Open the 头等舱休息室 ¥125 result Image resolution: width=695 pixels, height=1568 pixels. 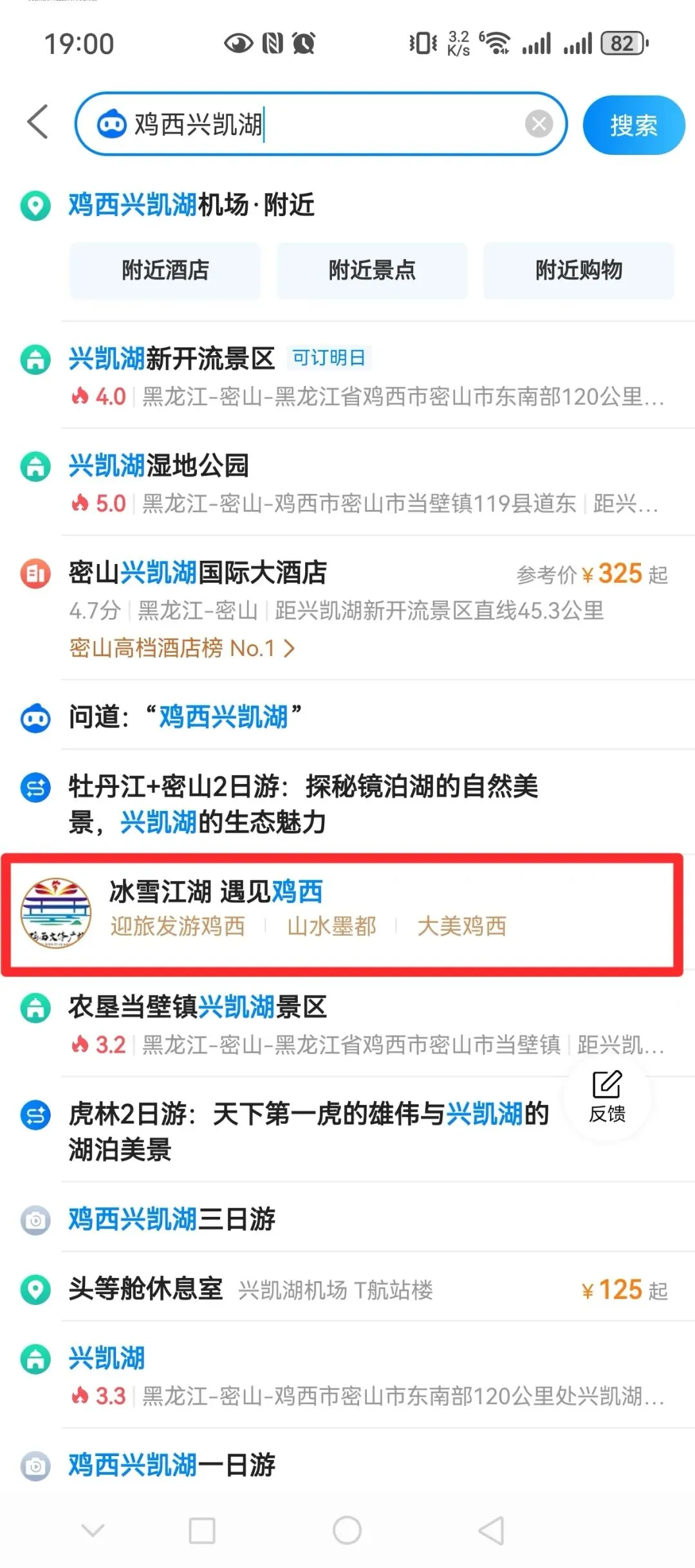pyautogui.click(x=367, y=1289)
